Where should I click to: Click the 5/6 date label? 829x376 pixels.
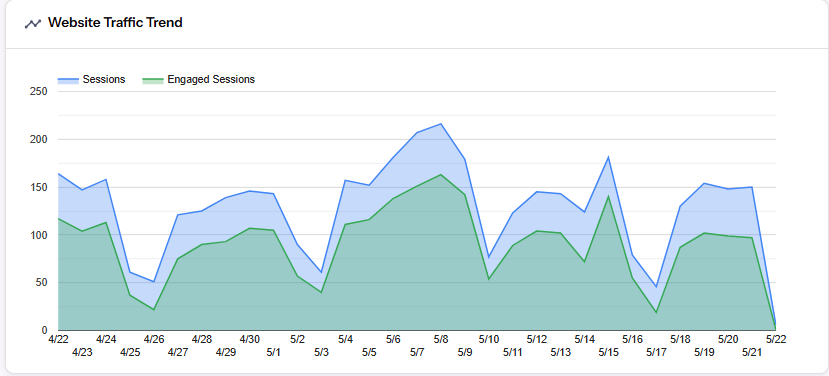click(x=393, y=340)
